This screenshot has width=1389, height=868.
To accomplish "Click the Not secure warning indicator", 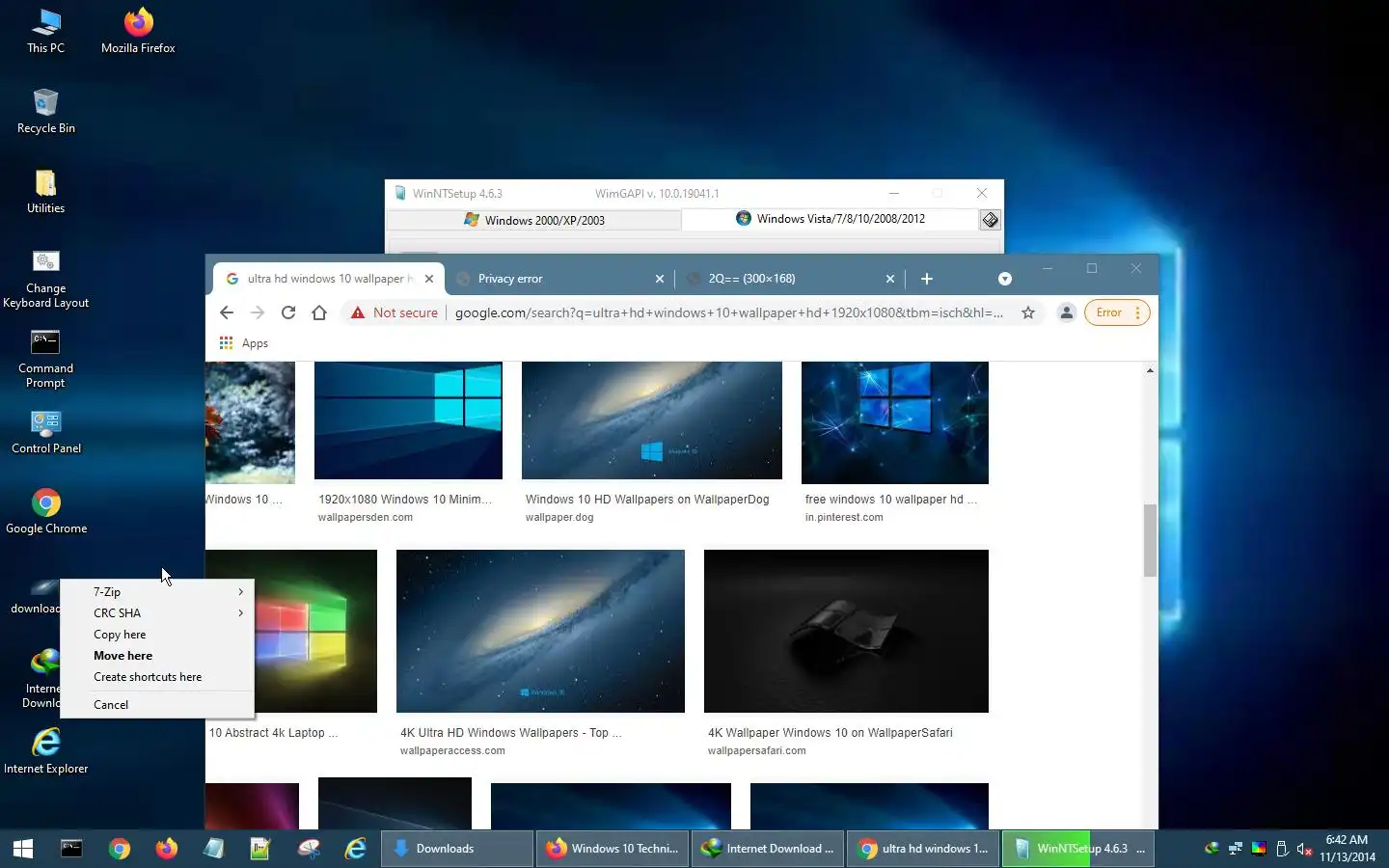I will coord(395,312).
